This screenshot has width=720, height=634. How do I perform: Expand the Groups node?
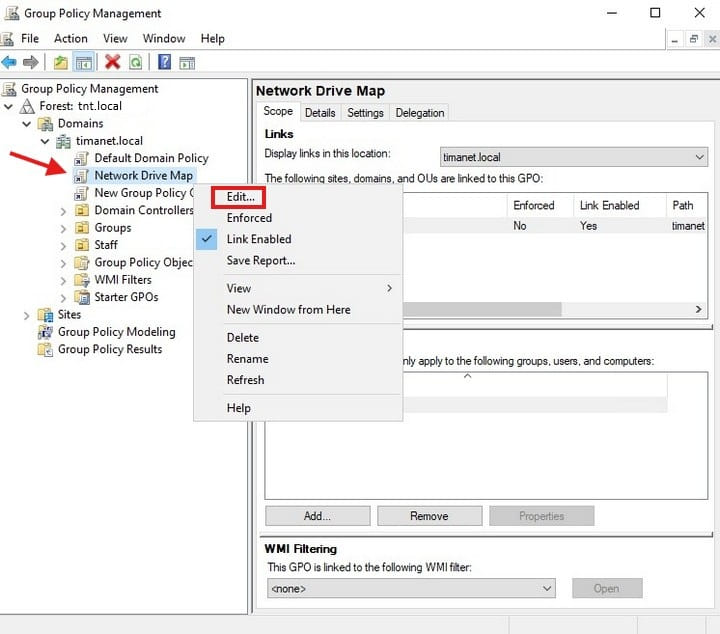(63, 229)
